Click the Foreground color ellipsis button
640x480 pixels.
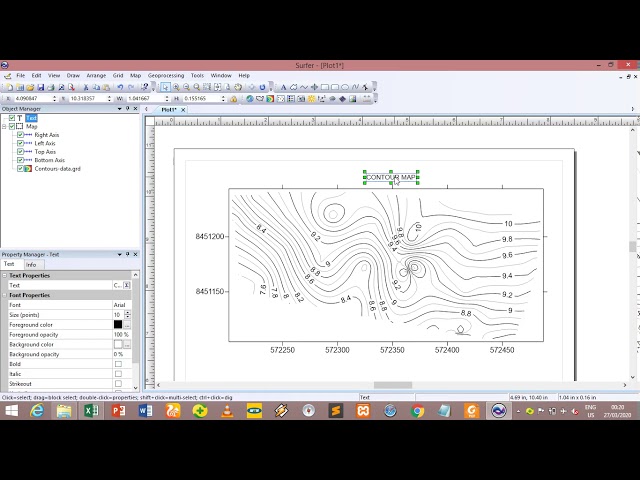[127, 325]
